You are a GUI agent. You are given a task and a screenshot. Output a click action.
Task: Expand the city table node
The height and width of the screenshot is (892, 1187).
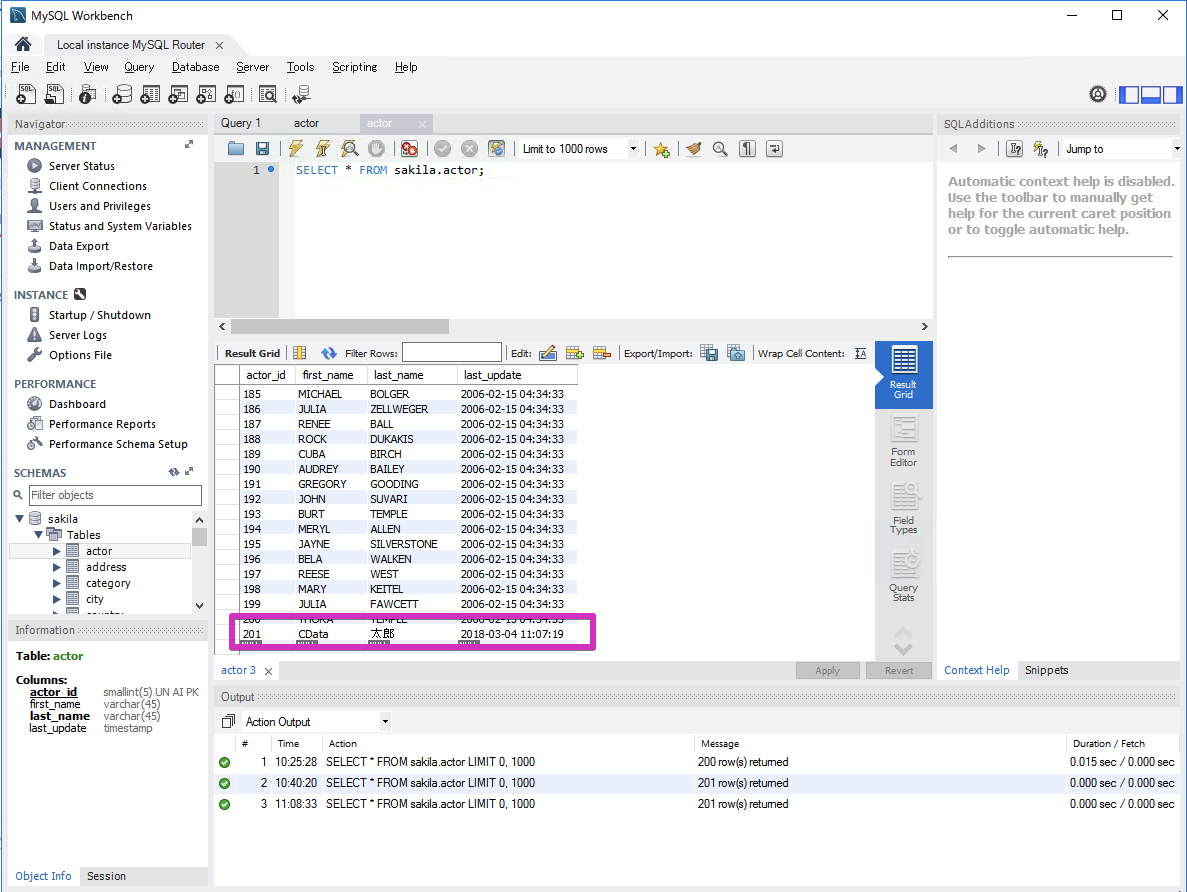click(x=57, y=599)
